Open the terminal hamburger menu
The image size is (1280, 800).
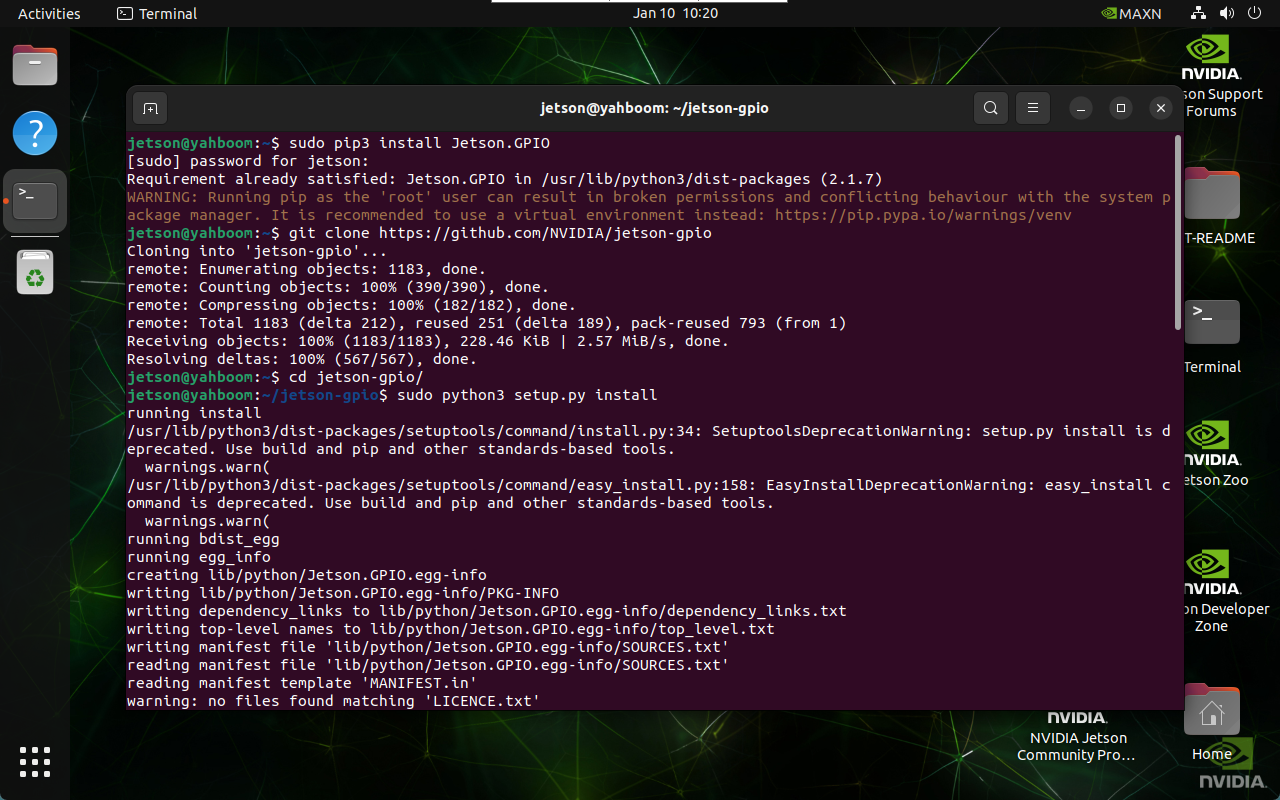pyautogui.click(x=1033, y=108)
